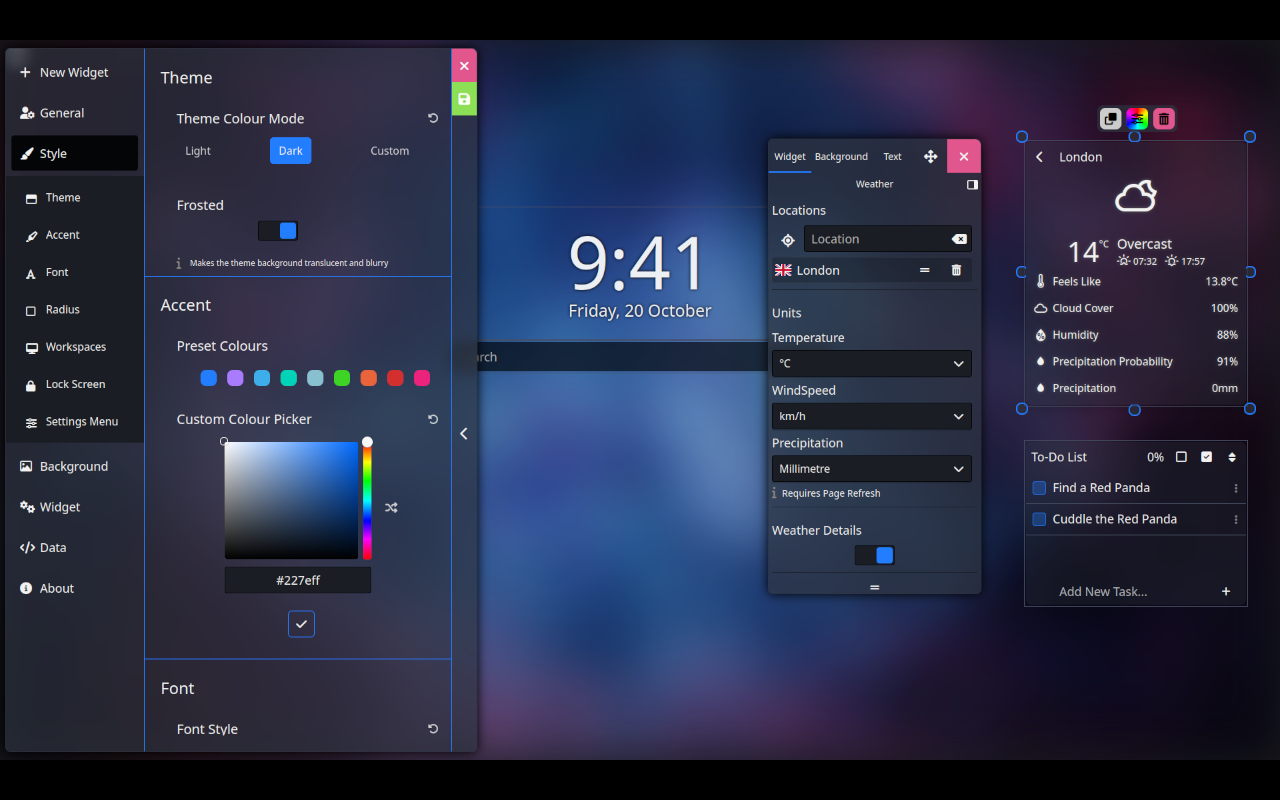Disable the Weather Details toggle
The height and width of the screenshot is (800, 1280).
click(x=874, y=553)
